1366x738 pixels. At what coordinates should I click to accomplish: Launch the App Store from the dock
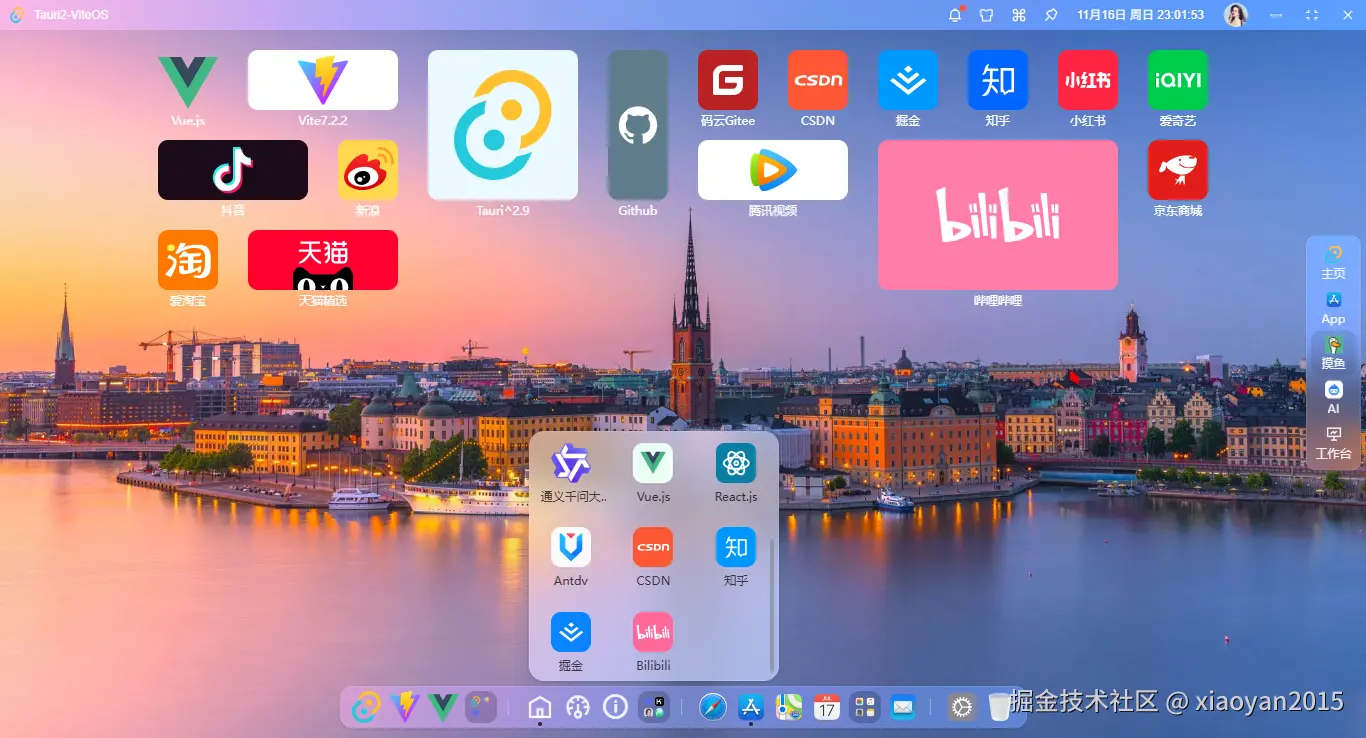pyautogui.click(x=751, y=707)
